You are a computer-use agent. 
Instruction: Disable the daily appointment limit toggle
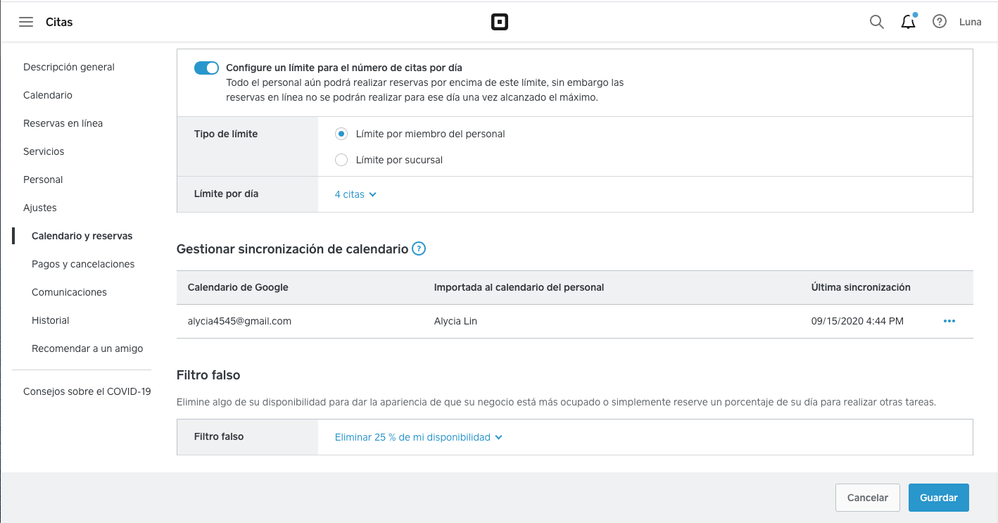(207, 68)
